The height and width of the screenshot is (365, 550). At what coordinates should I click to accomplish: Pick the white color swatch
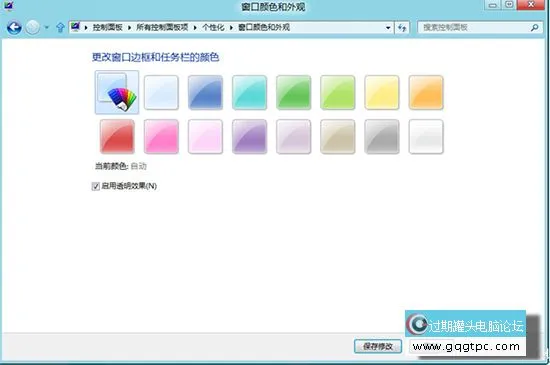(426, 137)
